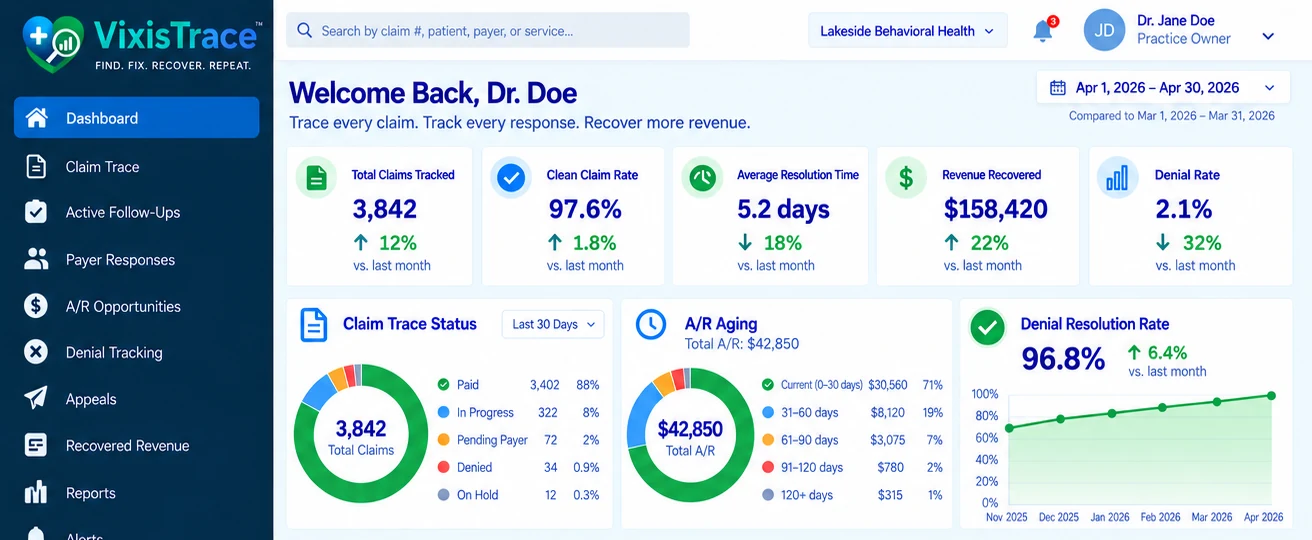Click the Denial Rate bar chart icon
This screenshot has height=540, width=1312.
(x=1118, y=178)
